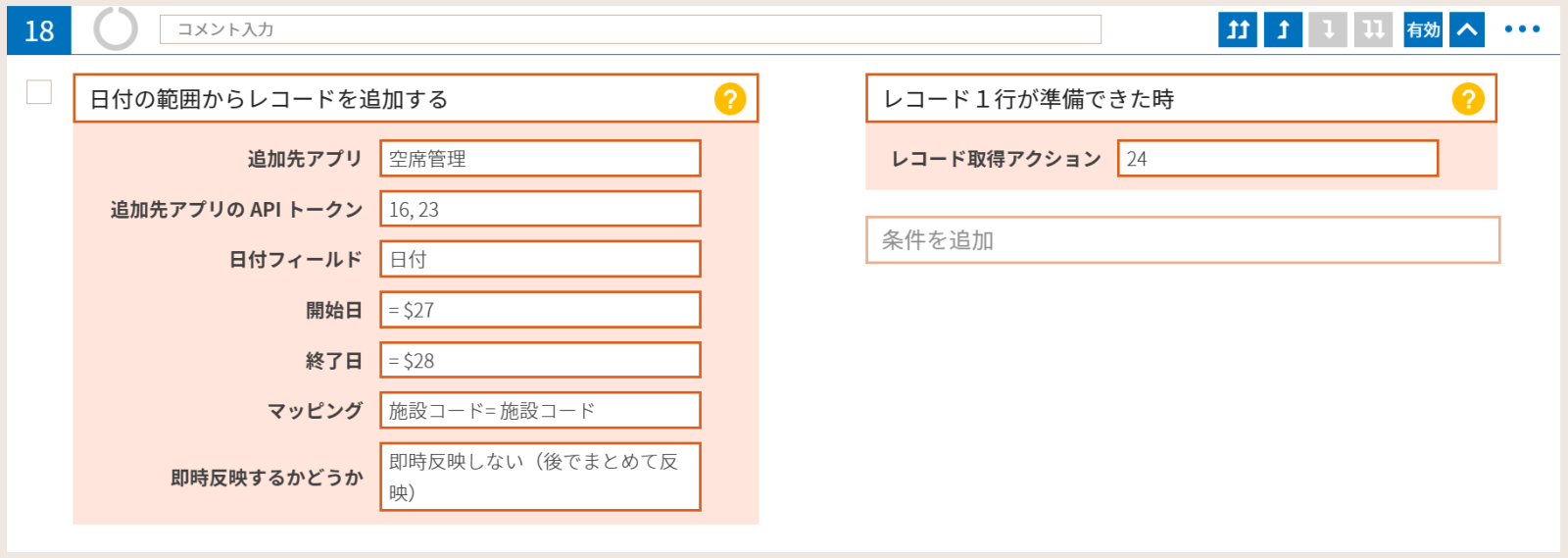Click the move-to-top double arrow icon
The height and width of the screenshot is (558, 1568).
[1238, 29]
